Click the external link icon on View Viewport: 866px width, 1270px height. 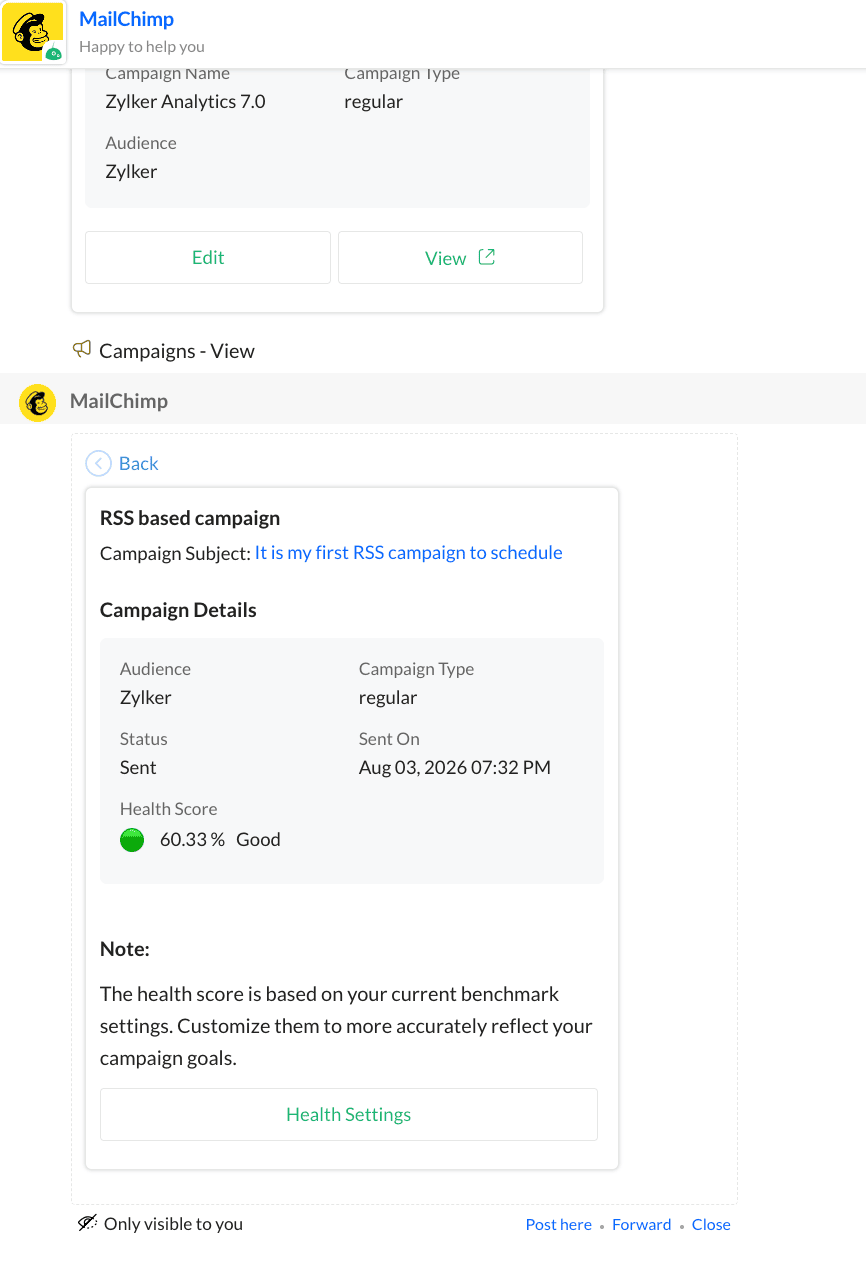(487, 257)
